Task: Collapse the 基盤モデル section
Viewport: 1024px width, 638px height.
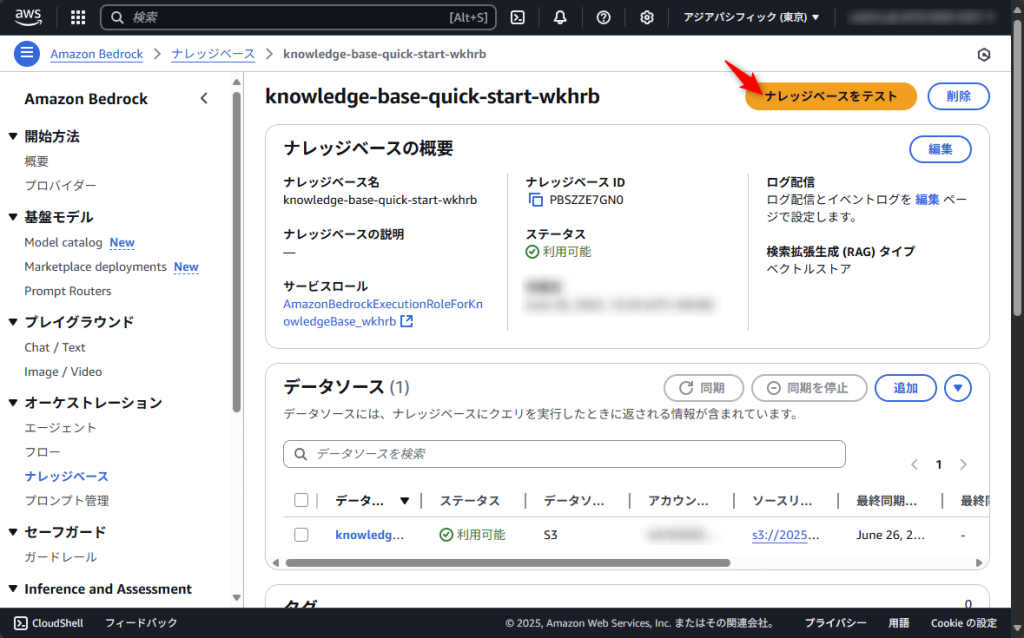Action: point(12,217)
